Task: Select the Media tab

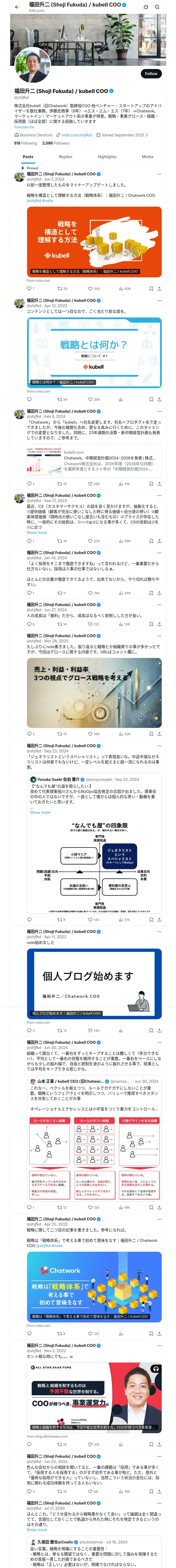Action: point(148,157)
